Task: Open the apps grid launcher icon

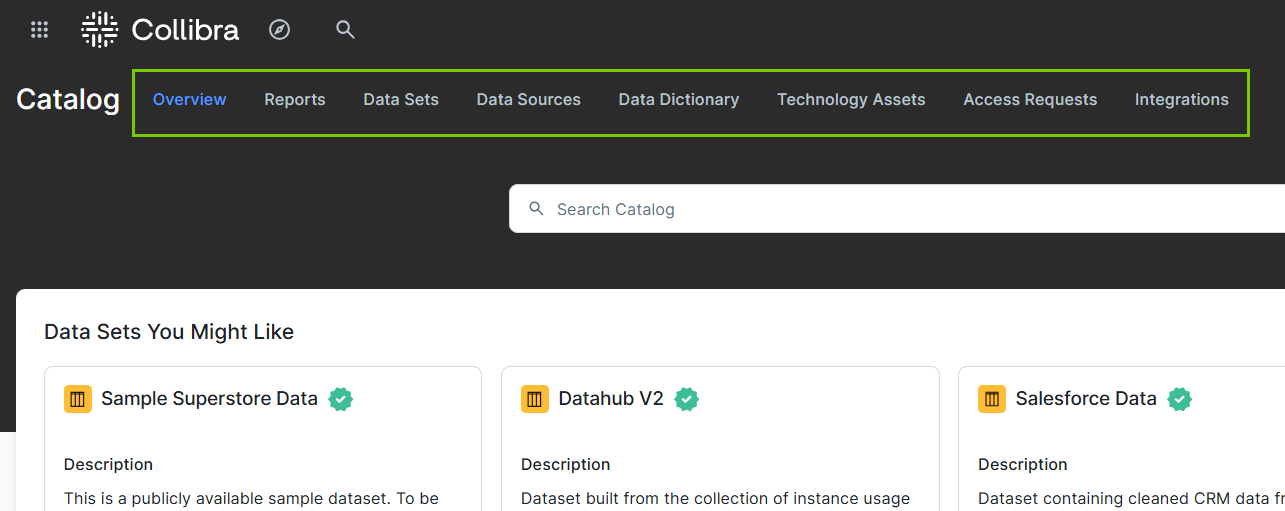Action: [x=40, y=30]
